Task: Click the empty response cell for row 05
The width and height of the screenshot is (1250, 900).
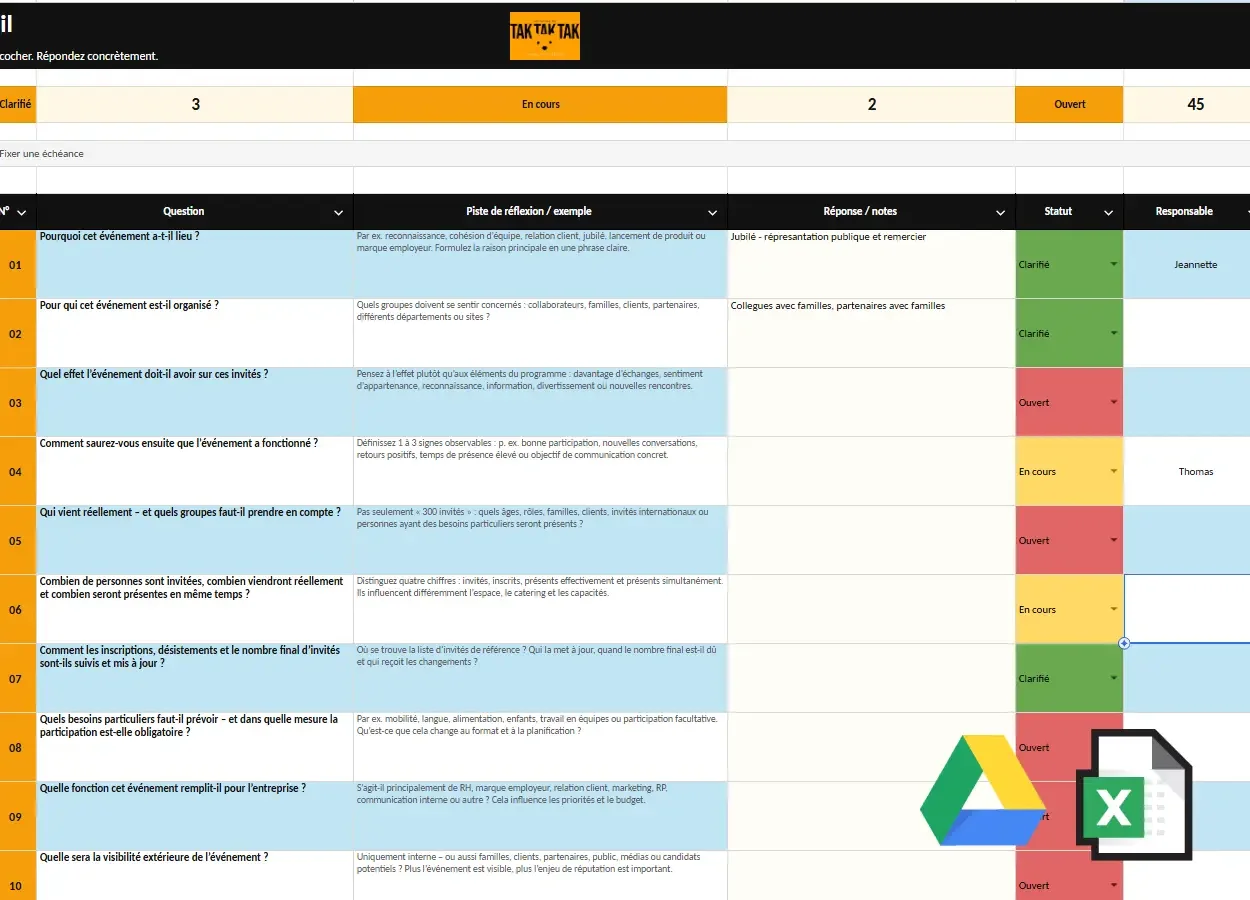Action: point(871,540)
